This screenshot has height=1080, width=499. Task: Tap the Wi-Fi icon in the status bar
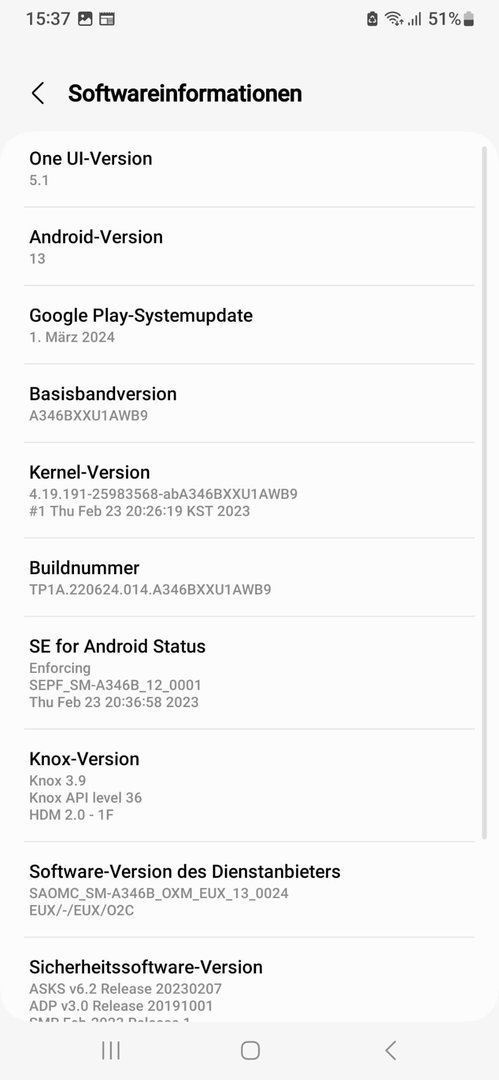pos(394,19)
